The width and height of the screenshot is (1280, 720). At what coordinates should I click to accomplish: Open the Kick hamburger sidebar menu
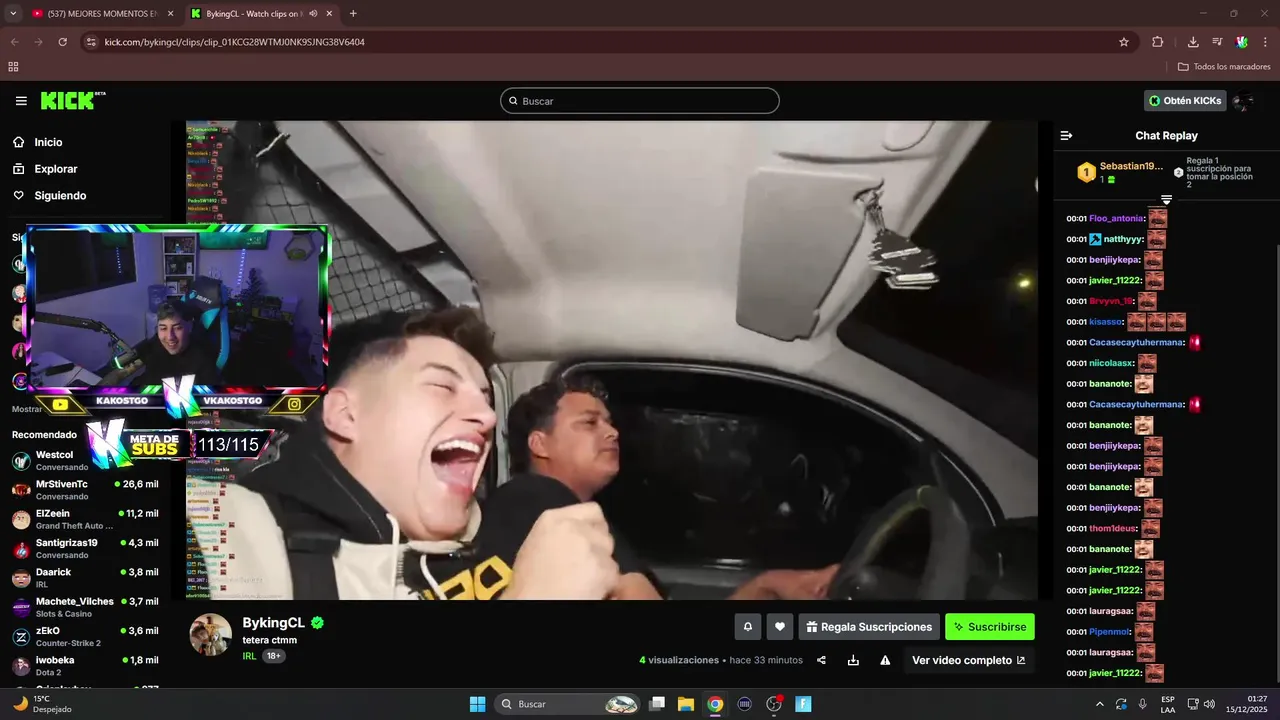[21, 101]
